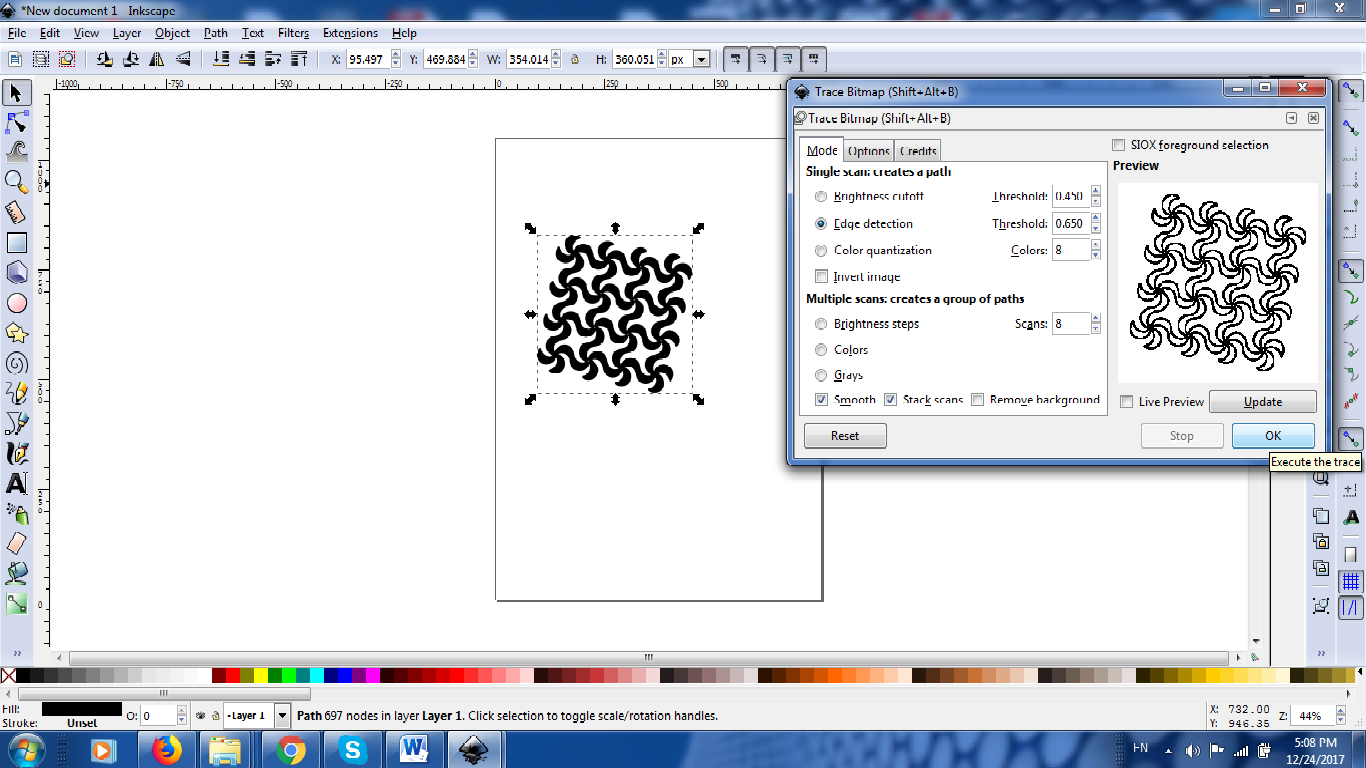Open the Path menu
The height and width of the screenshot is (768, 1366).
click(x=216, y=33)
